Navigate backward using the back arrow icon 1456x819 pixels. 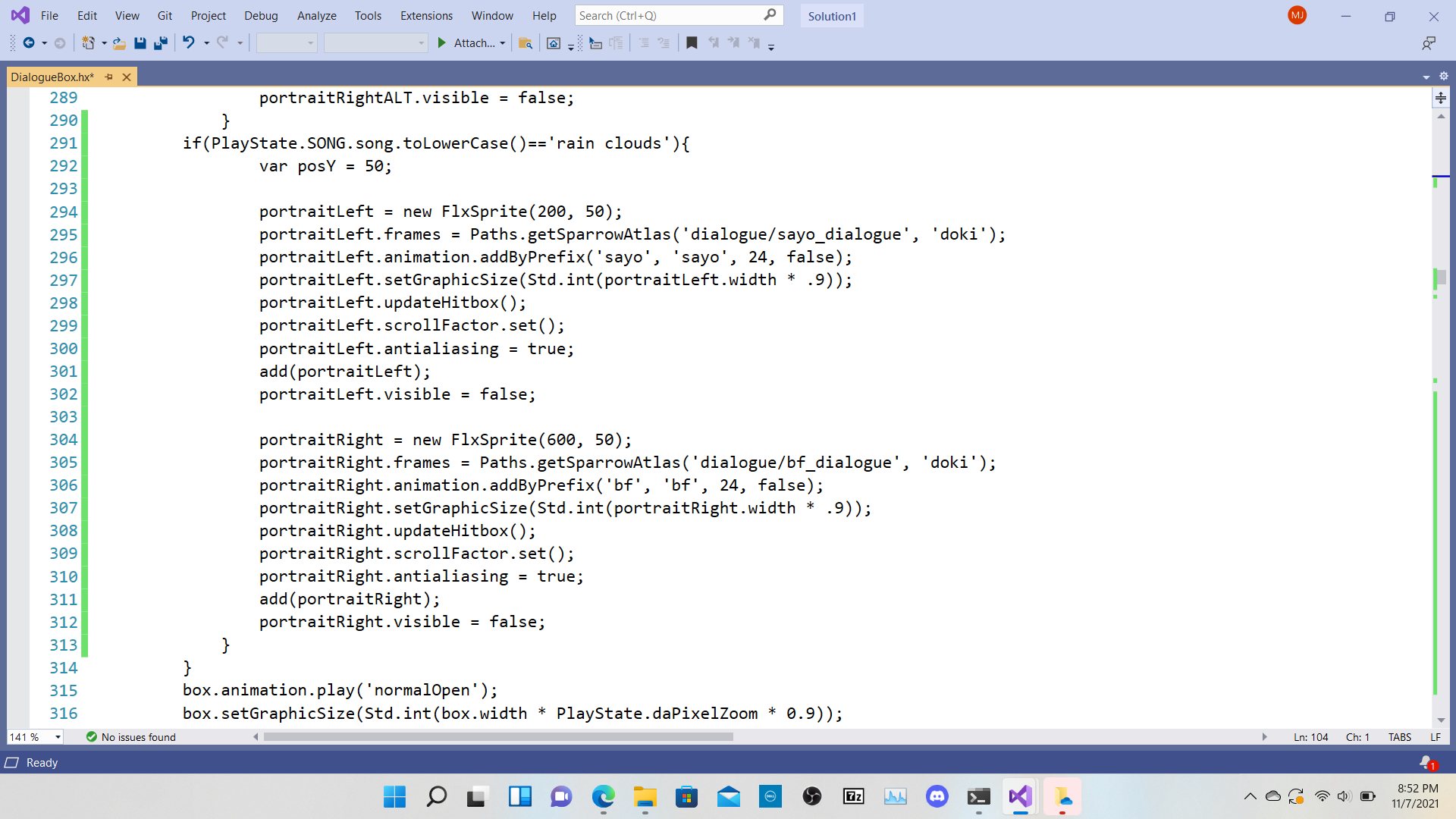tap(30, 42)
